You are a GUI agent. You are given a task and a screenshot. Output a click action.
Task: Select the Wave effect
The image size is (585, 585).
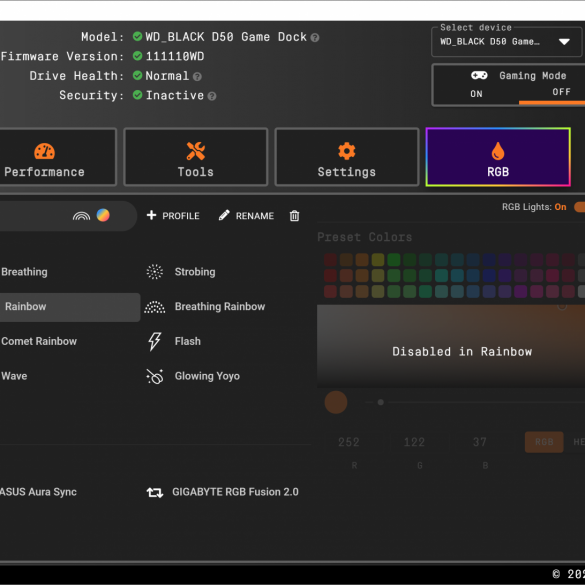click(x=14, y=376)
